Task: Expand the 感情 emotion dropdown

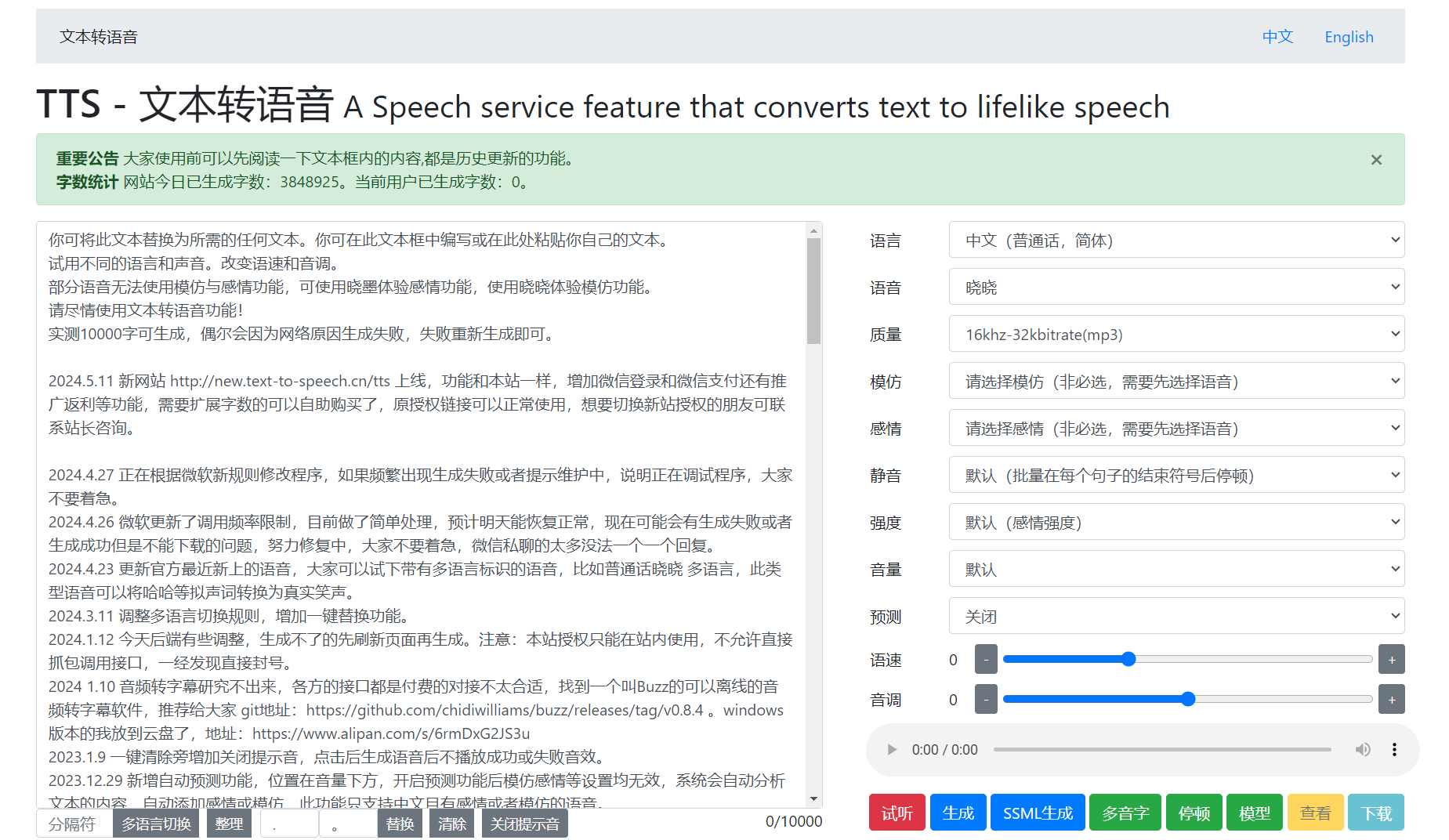Action: (1176, 428)
